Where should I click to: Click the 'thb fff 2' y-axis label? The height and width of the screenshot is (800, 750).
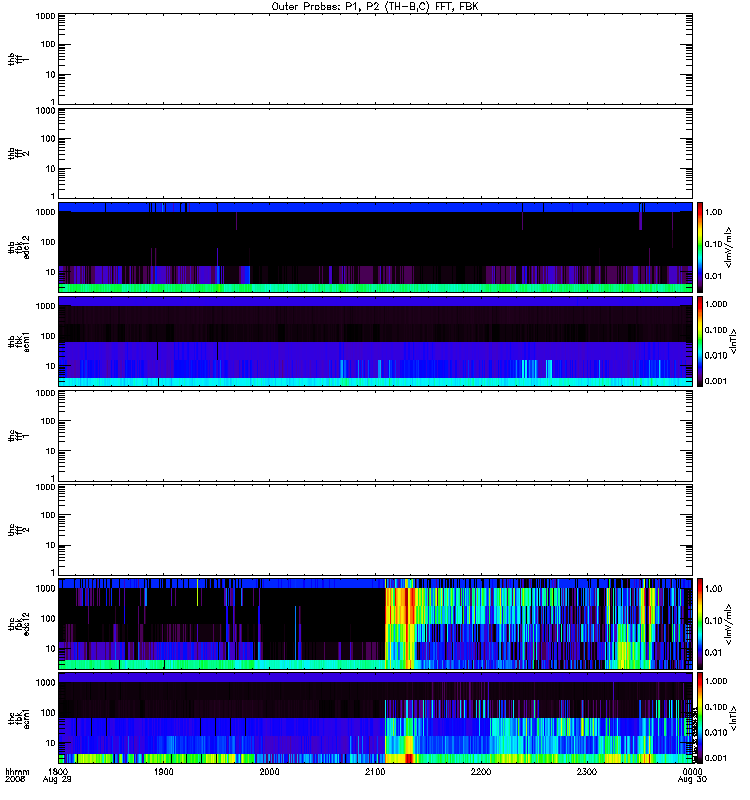[x=19, y=153]
